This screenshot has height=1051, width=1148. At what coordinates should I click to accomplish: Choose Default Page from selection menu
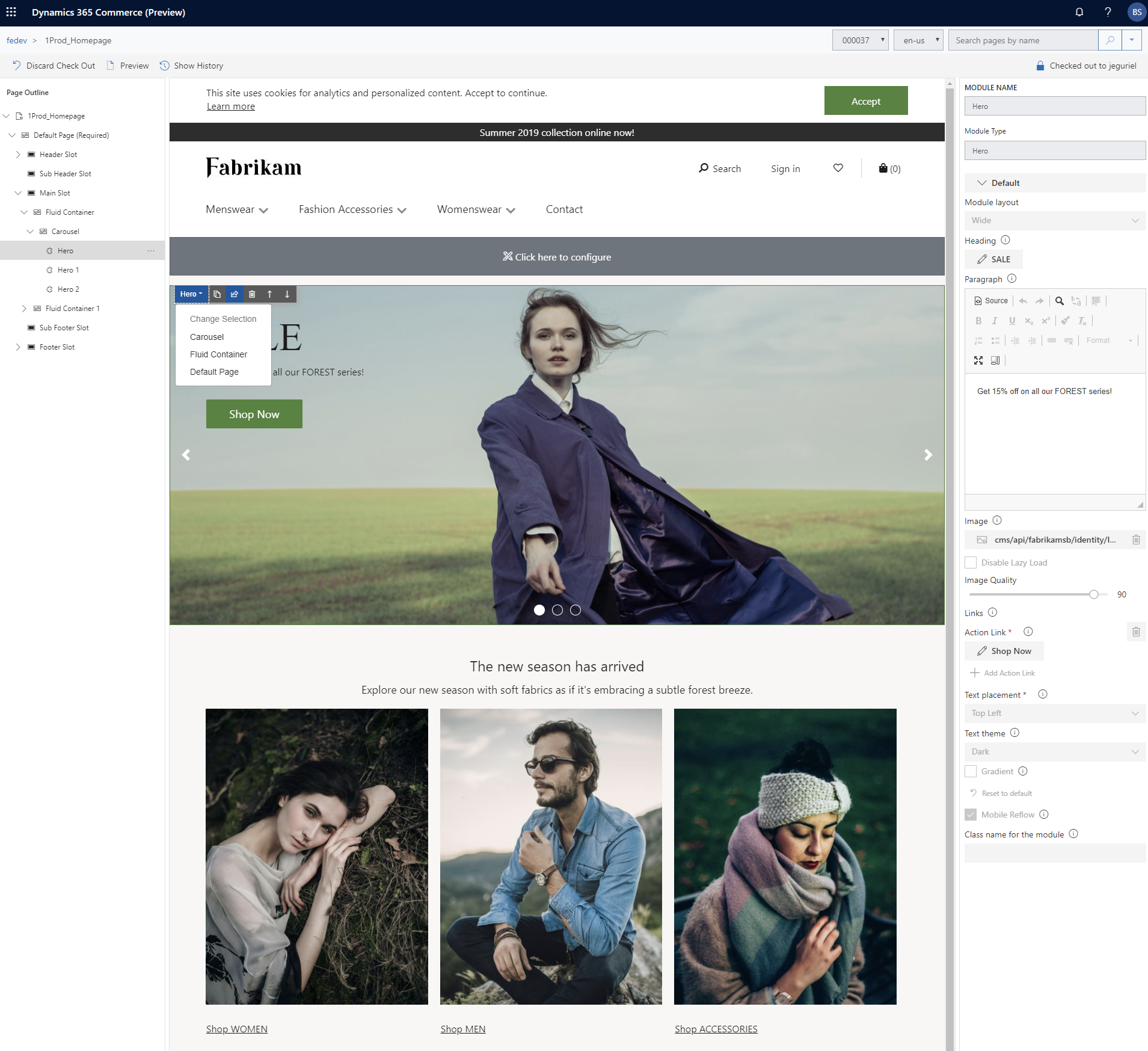(x=215, y=372)
